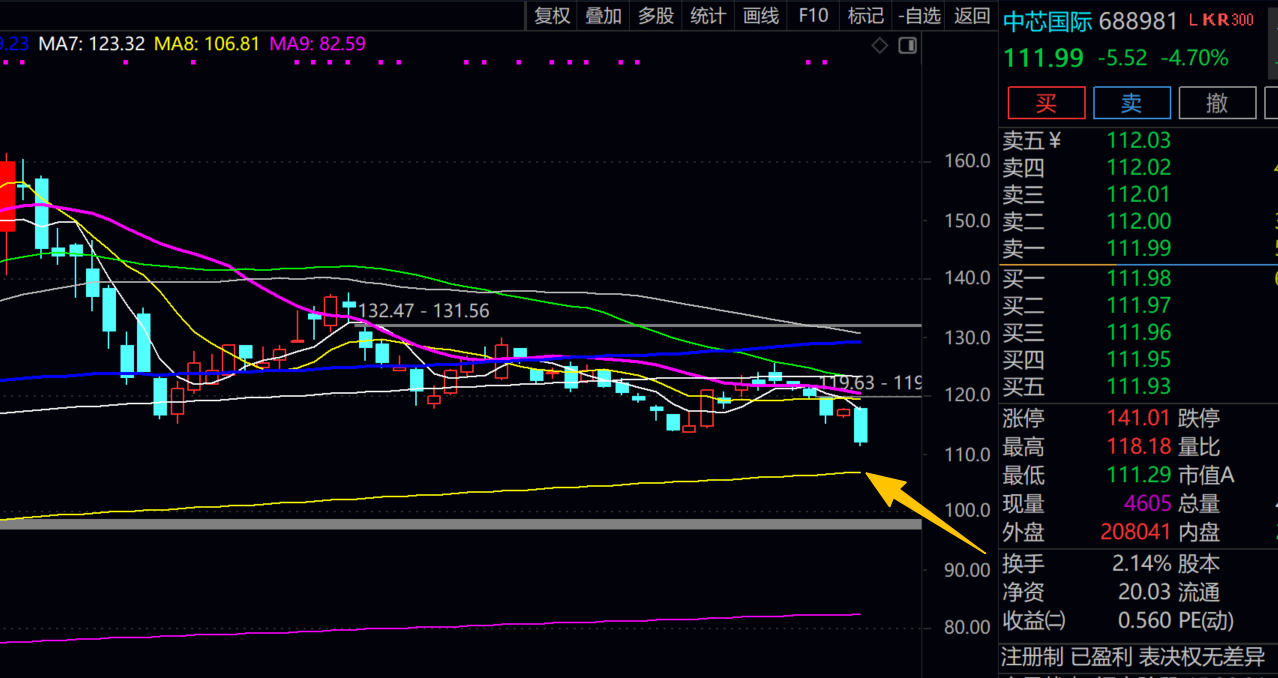Click the 132.47 - 131.56 price line label
The image size is (1278, 678).
[424, 311]
